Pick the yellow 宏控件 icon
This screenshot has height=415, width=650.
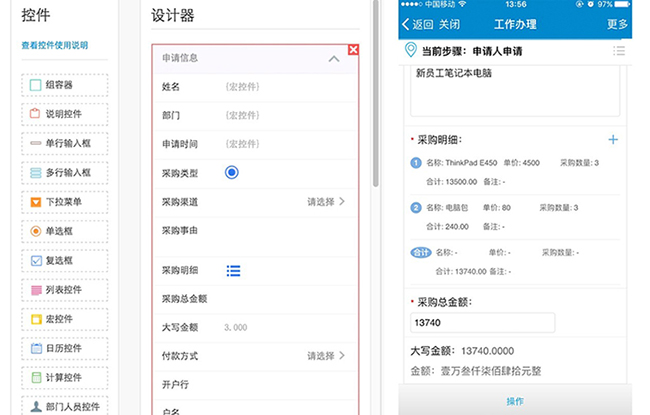click(36, 319)
